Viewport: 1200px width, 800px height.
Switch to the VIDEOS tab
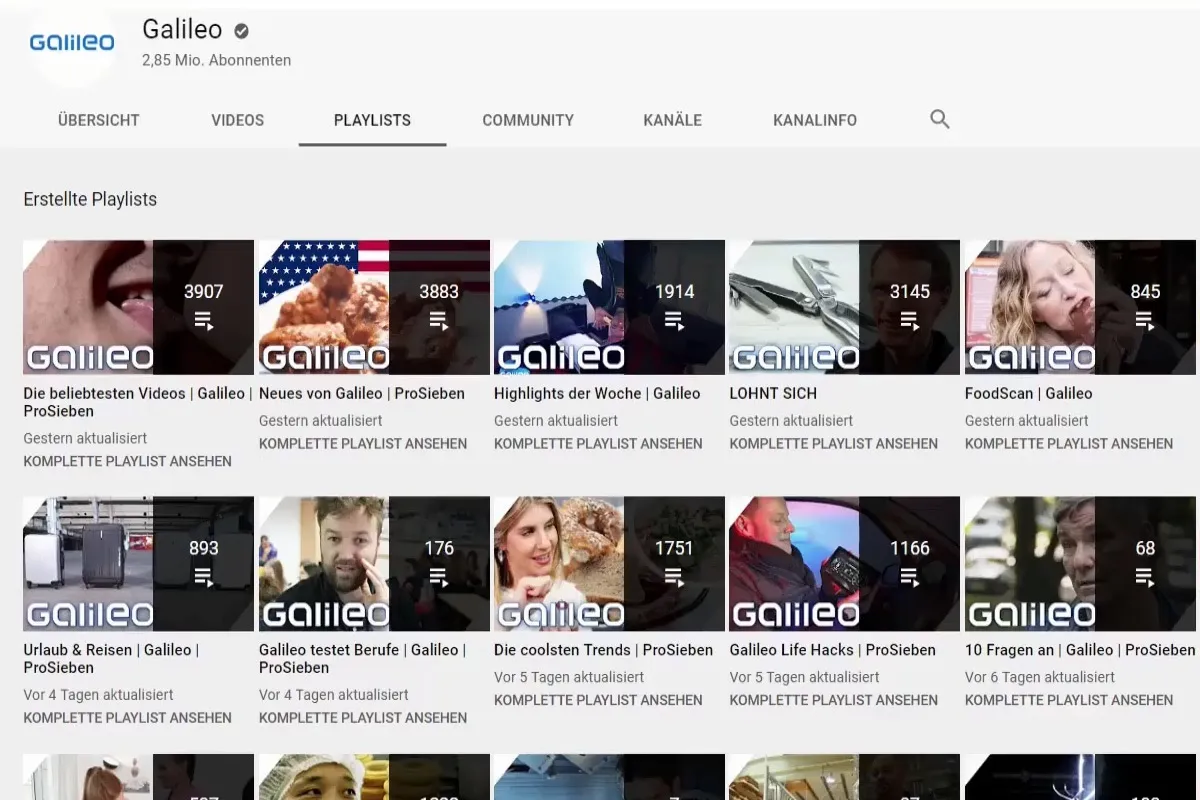tap(238, 120)
